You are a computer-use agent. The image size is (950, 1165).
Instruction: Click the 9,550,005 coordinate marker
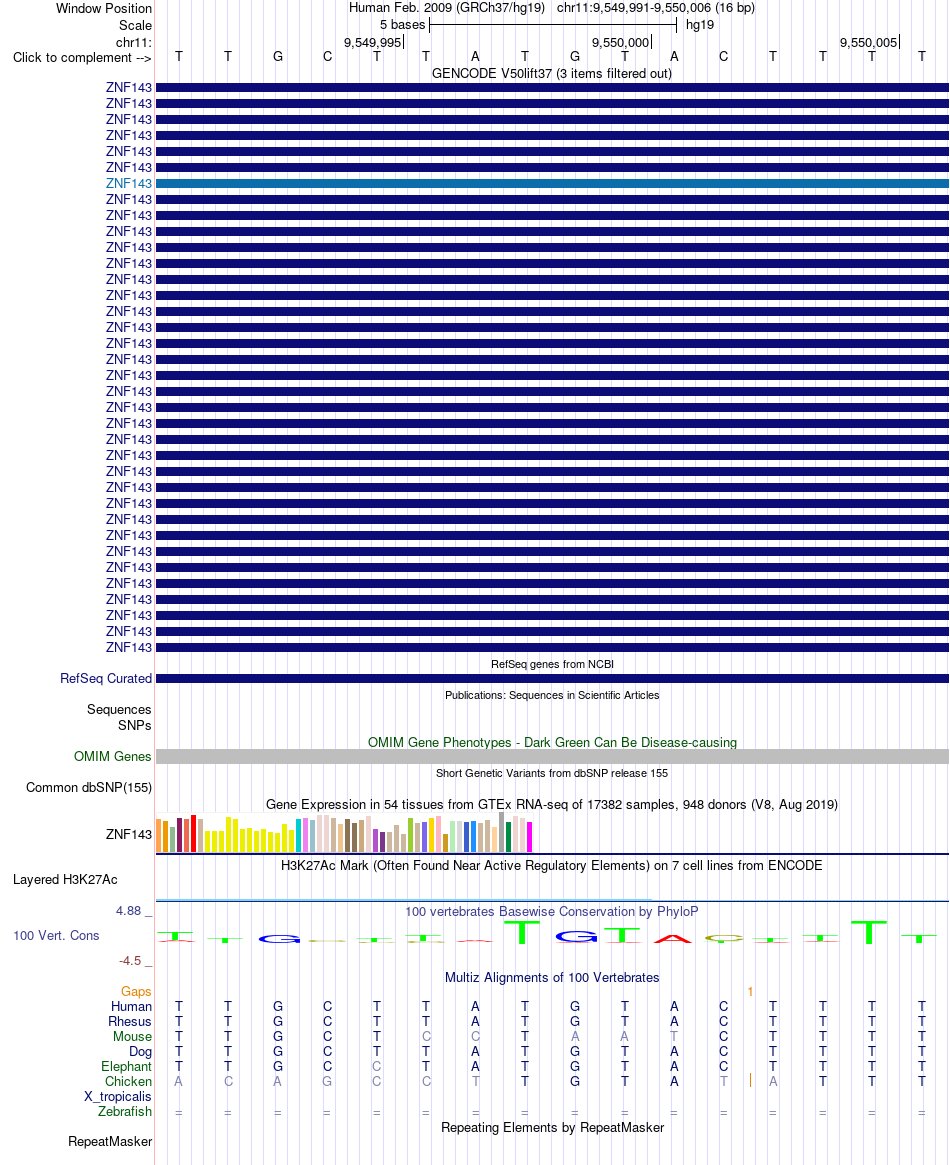point(869,43)
